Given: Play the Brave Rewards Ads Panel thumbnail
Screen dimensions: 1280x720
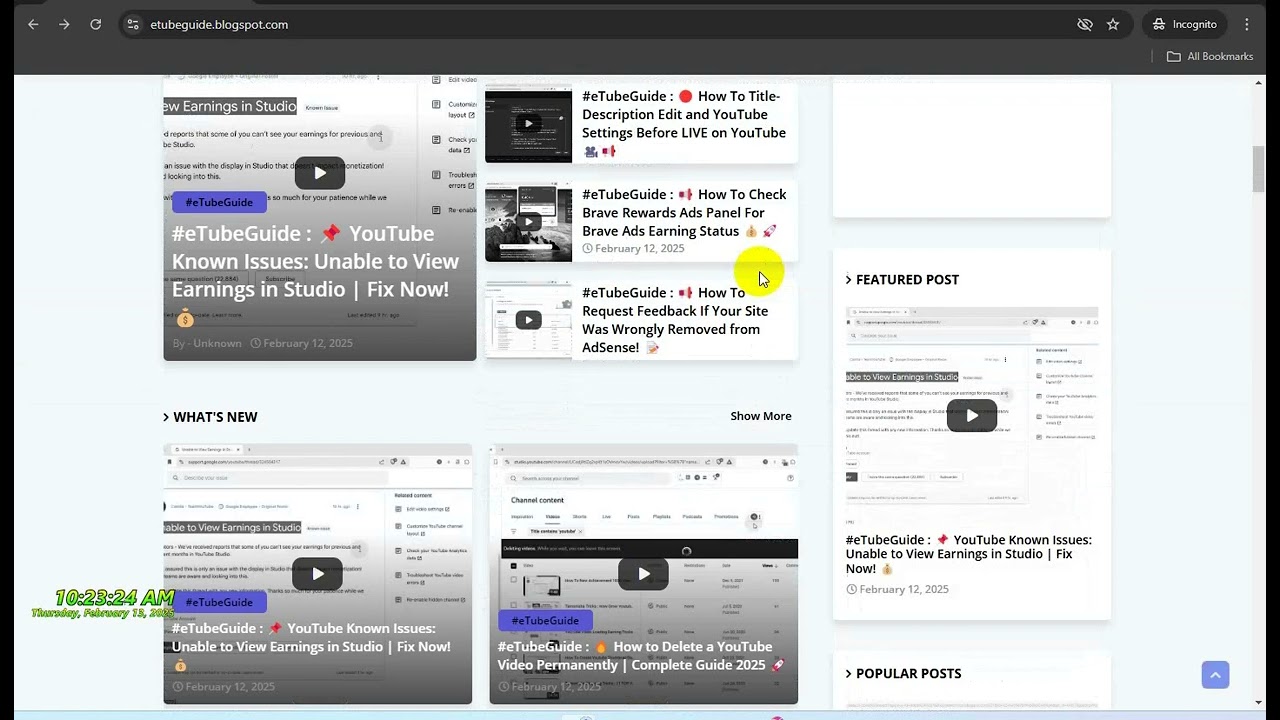Looking at the screenshot, I should [x=528, y=222].
